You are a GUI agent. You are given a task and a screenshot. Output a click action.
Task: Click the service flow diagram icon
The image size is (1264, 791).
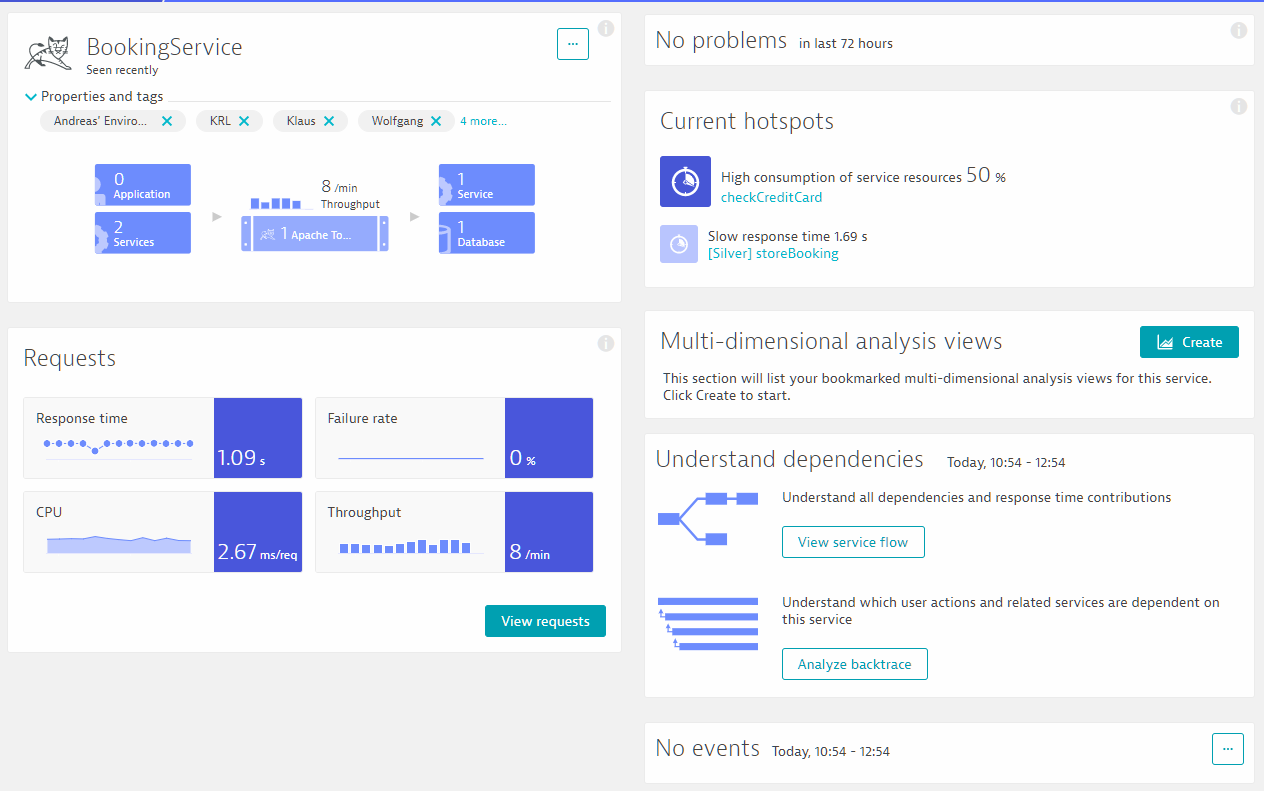pyautogui.click(x=708, y=518)
